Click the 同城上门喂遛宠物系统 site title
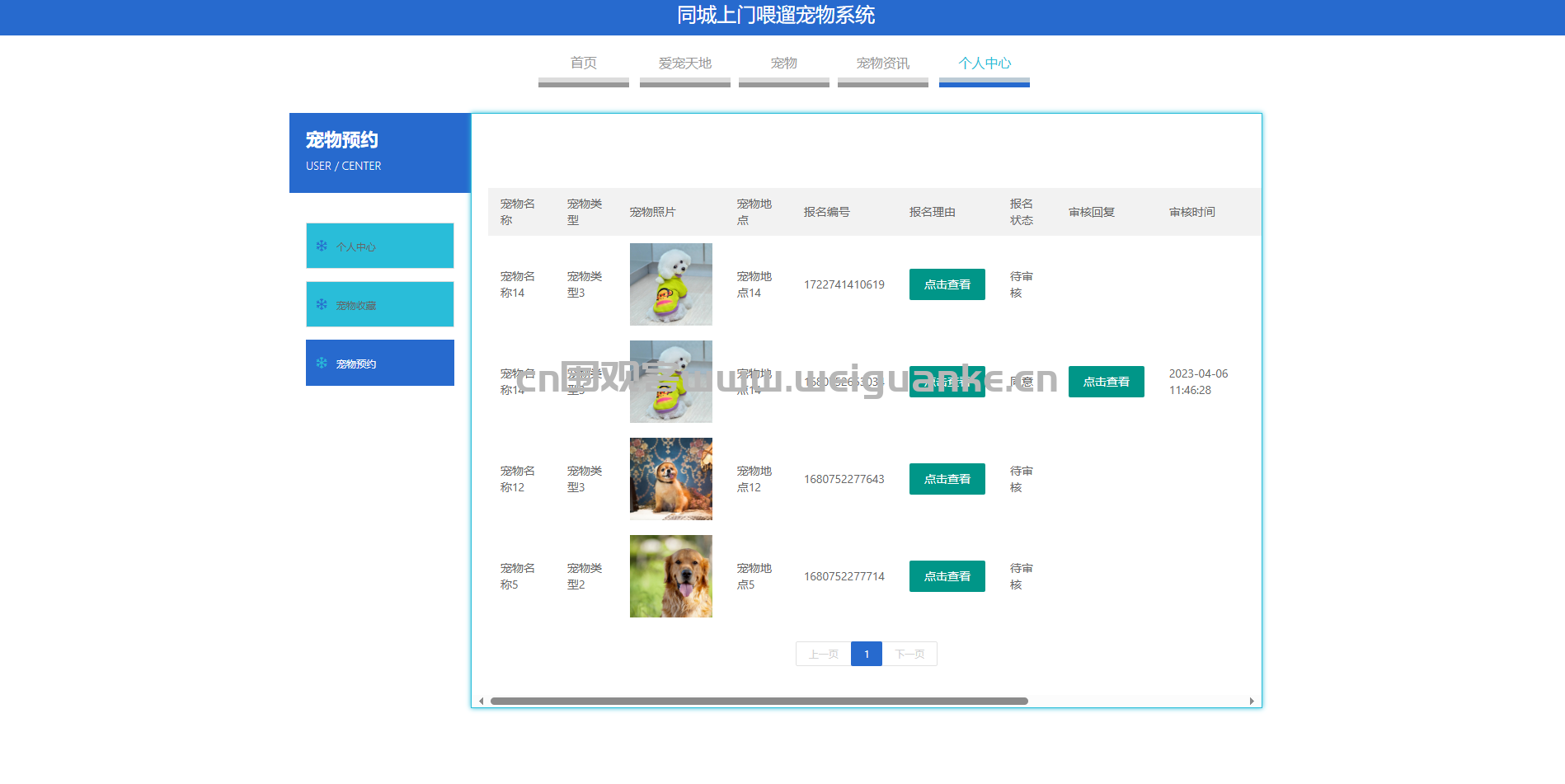The image size is (1565, 784). pyautogui.click(x=776, y=15)
